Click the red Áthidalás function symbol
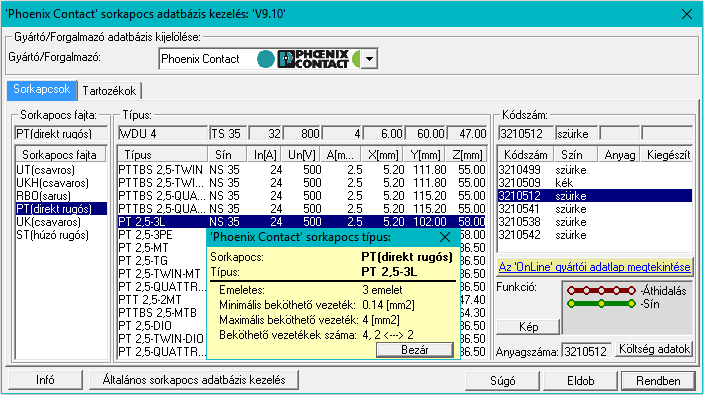The width and height of the screenshot is (704, 395). (601, 291)
